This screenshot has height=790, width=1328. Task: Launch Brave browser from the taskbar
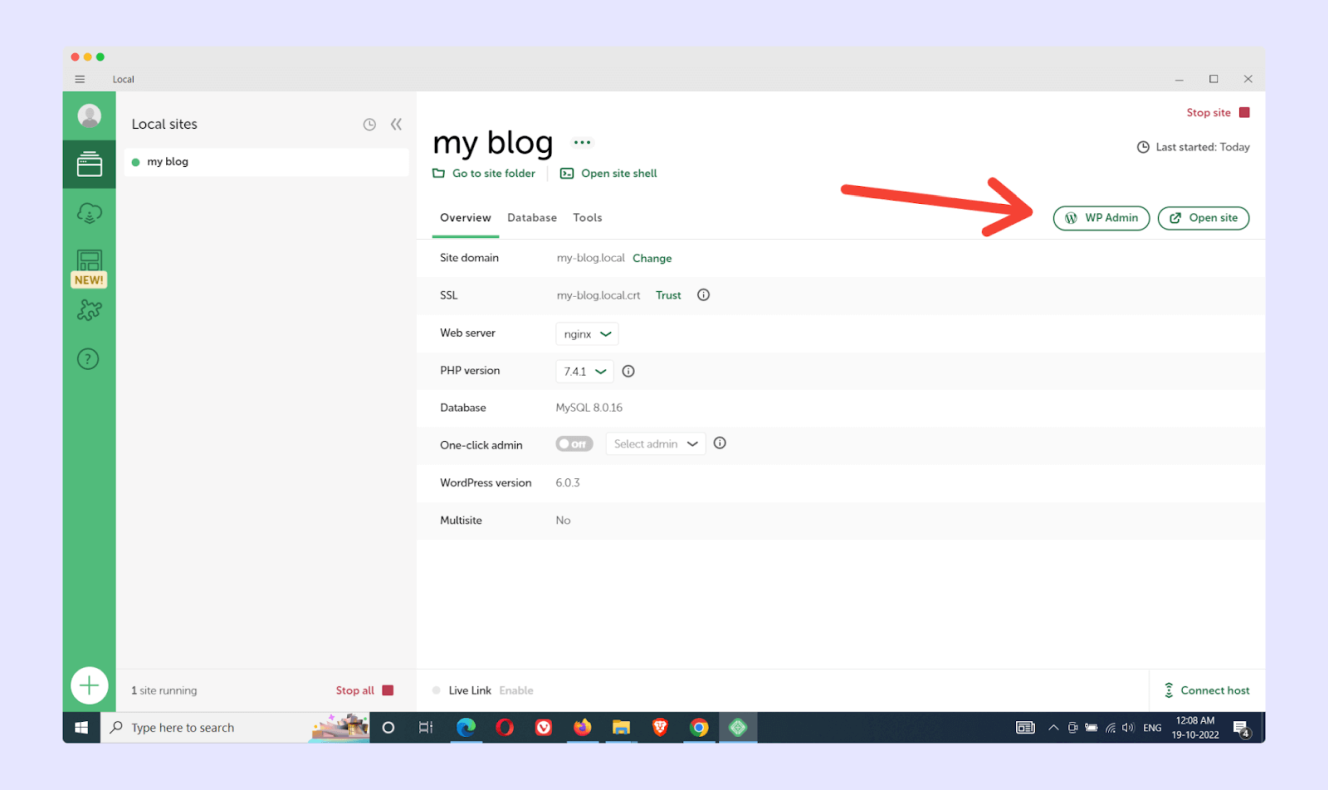coord(660,728)
